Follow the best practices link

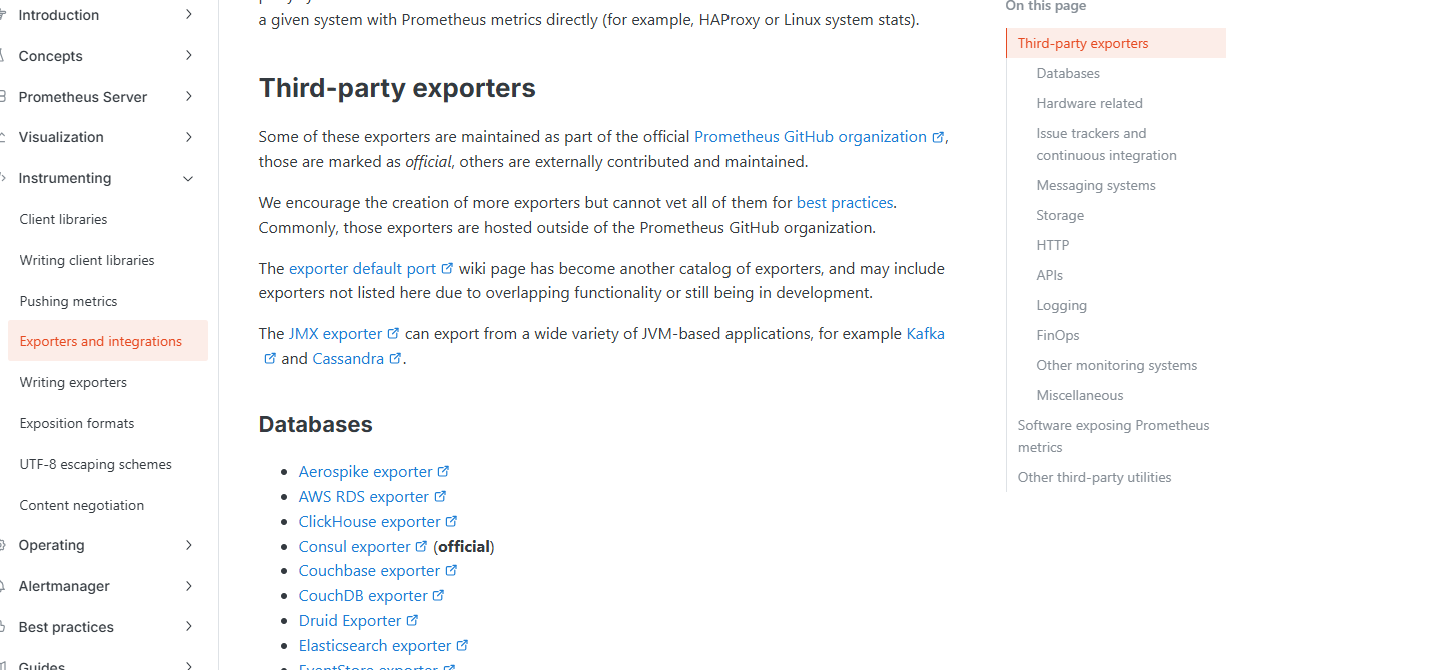pyautogui.click(x=844, y=203)
